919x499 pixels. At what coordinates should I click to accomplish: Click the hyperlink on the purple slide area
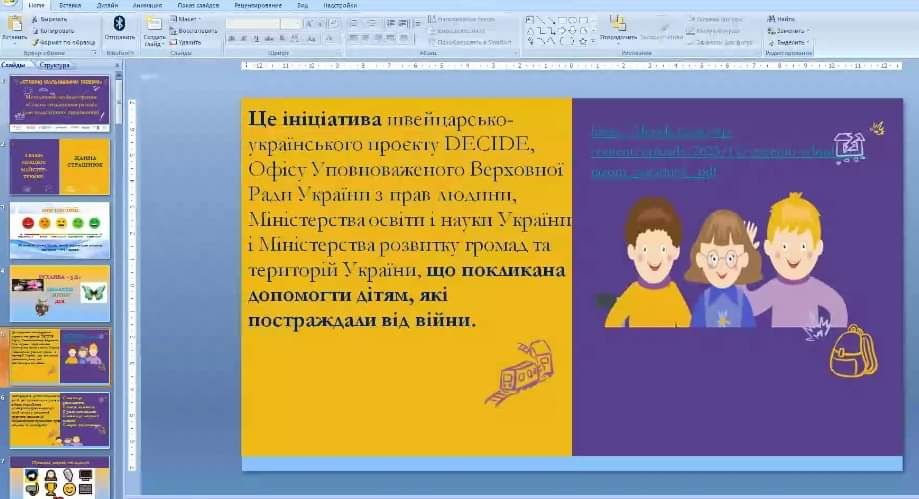point(712,152)
